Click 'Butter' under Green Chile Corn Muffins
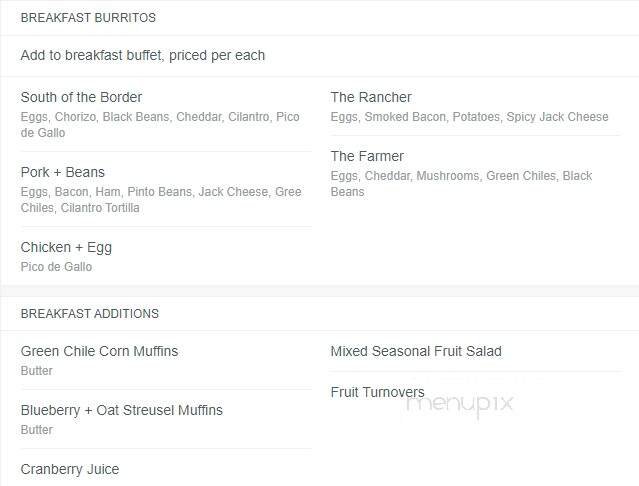The image size is (639, 486). point(37,371)
